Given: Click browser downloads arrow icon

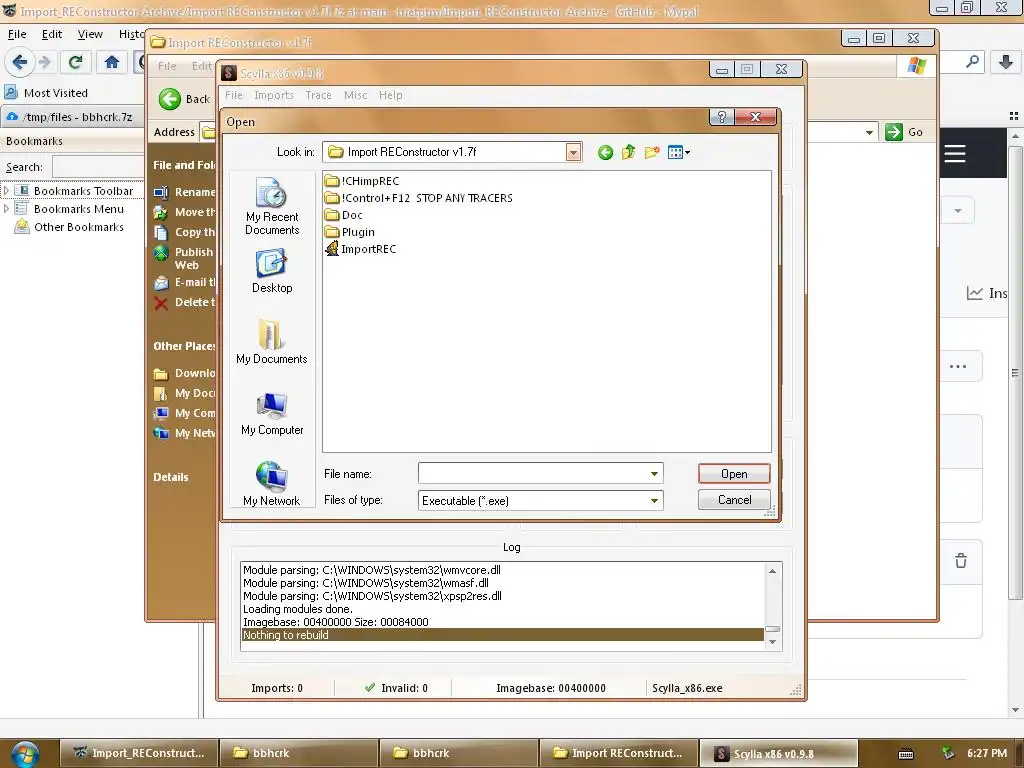Looking at the screenshot, I should point(1006,62).
